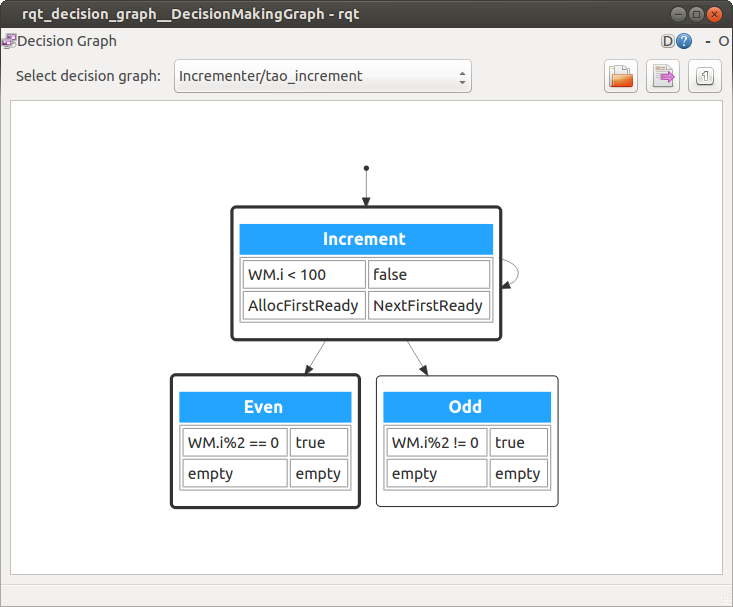Click the 'false' cell in Increment node

(x=429, y=274)
